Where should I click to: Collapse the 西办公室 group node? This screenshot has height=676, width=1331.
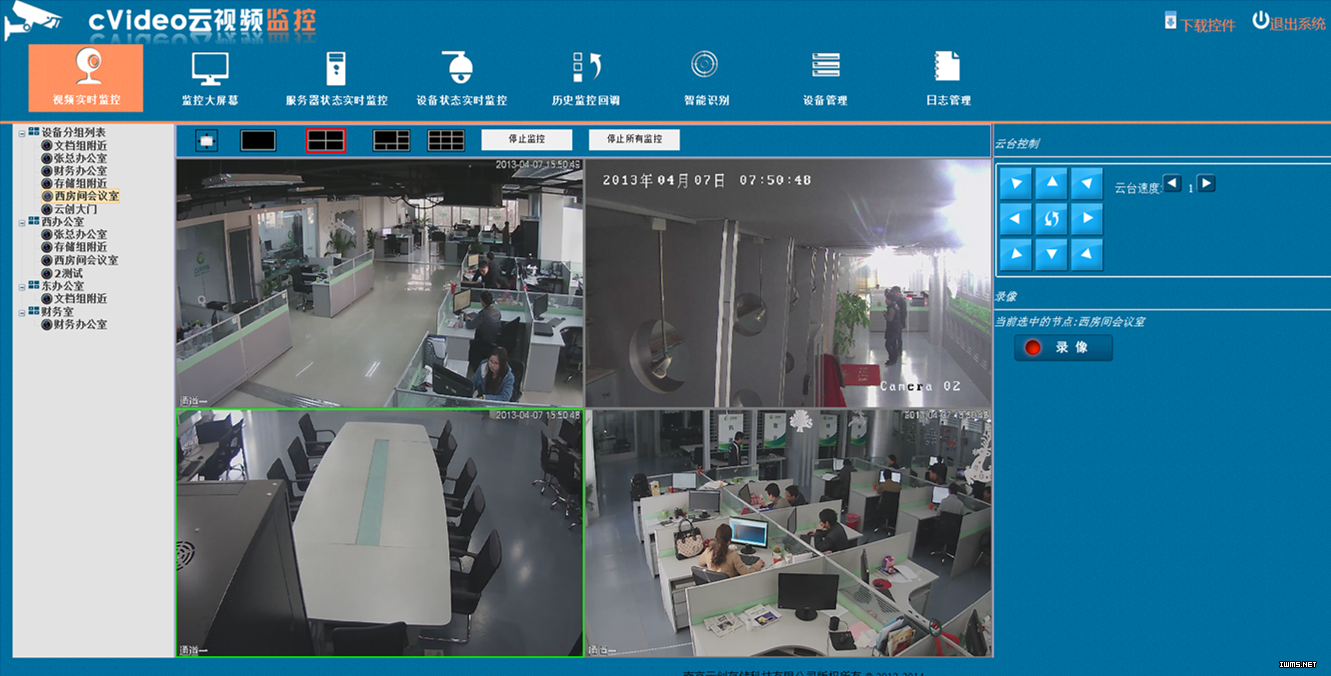pyautogui.click(x=22, y=222)
